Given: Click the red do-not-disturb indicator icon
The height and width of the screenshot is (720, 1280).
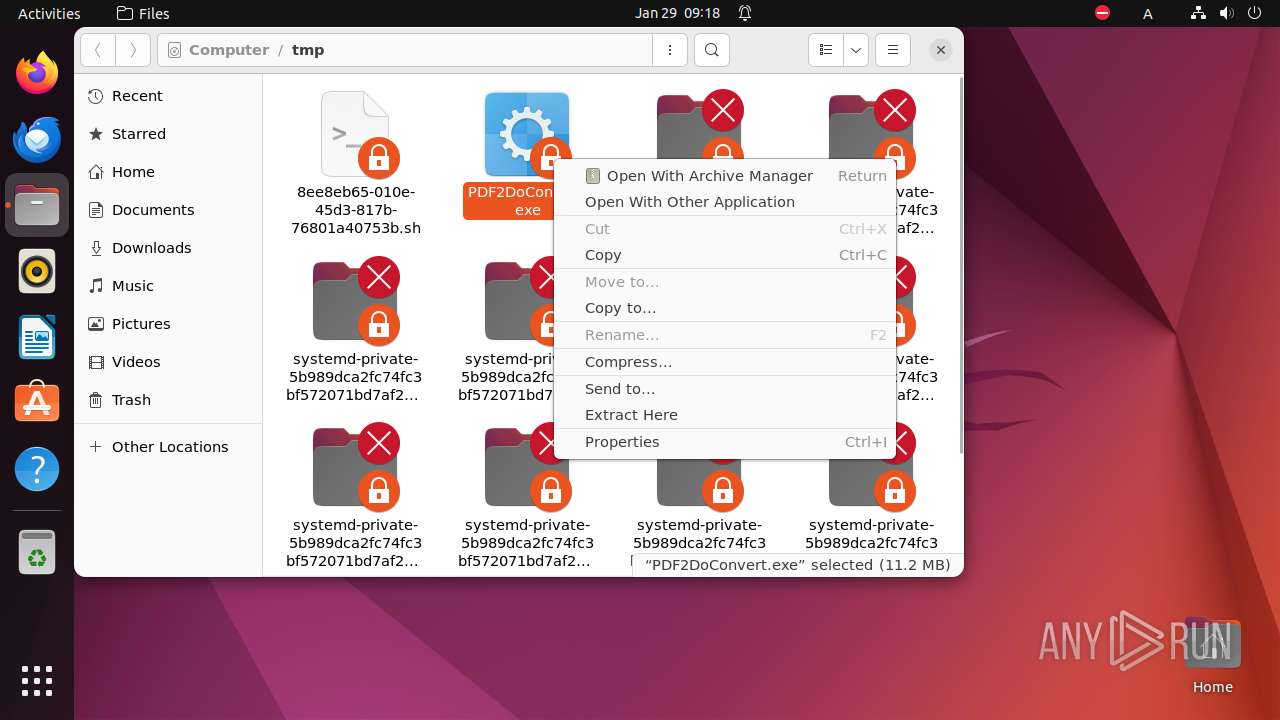Looking at the screenshot, I should [x=1103, y=13].
